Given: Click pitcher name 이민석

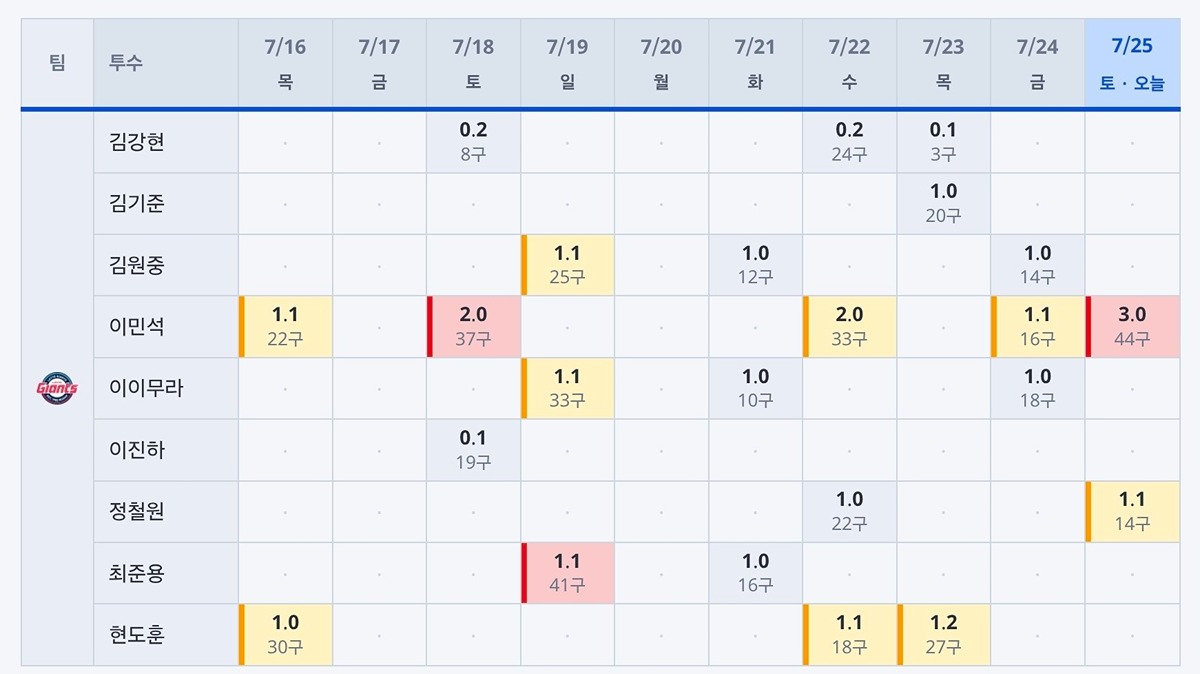Looking at the screenshot, I should tap(137, 326).
